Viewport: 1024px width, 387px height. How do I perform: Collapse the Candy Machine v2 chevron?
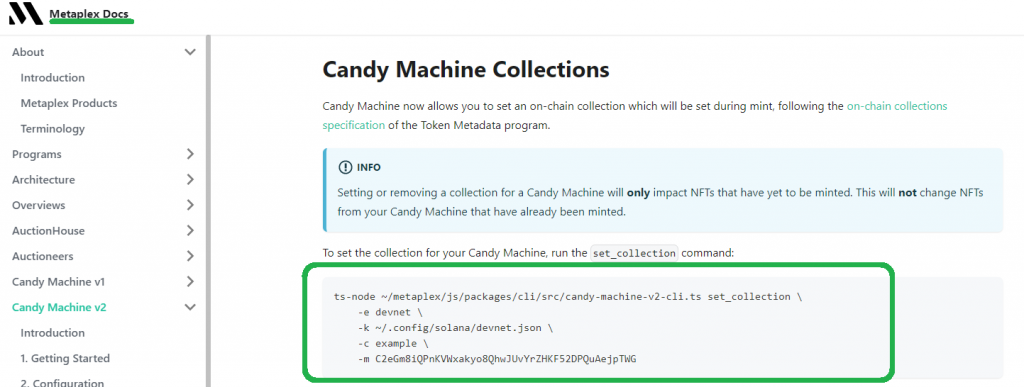pyautogui.click(x=190, y=307)
